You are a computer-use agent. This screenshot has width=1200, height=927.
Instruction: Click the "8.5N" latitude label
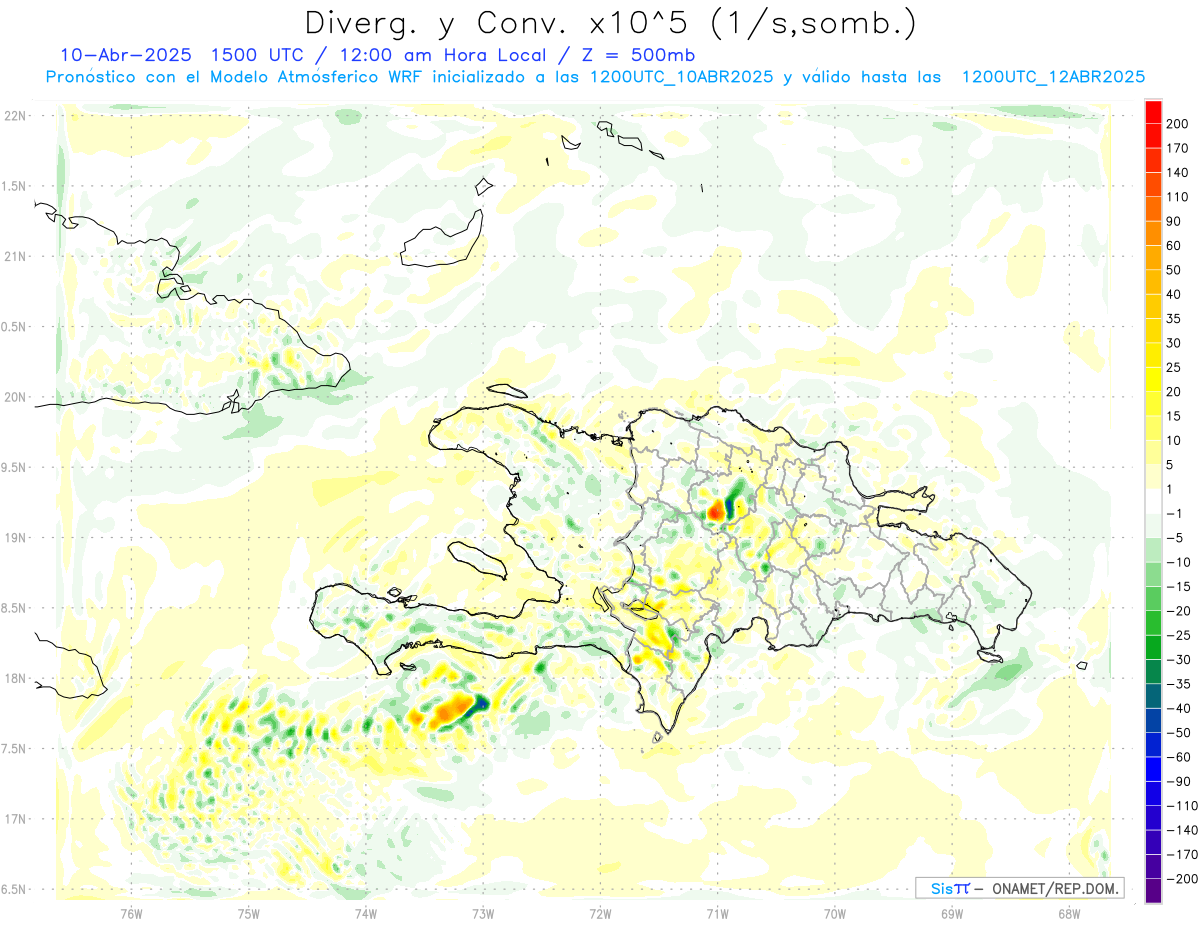(14, 608)
